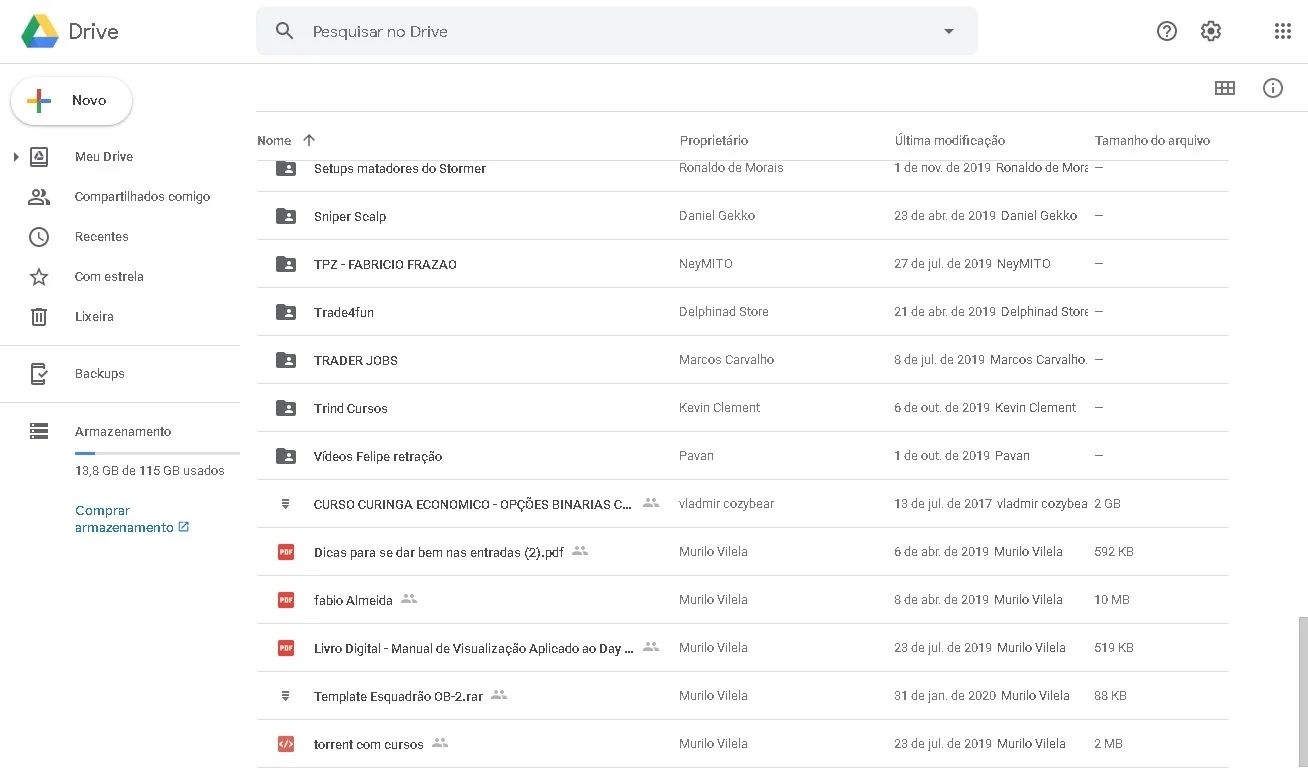Click archive icon of CURSO CURINGA ECONOMICO
The image size is (1308, 768).
286,504
